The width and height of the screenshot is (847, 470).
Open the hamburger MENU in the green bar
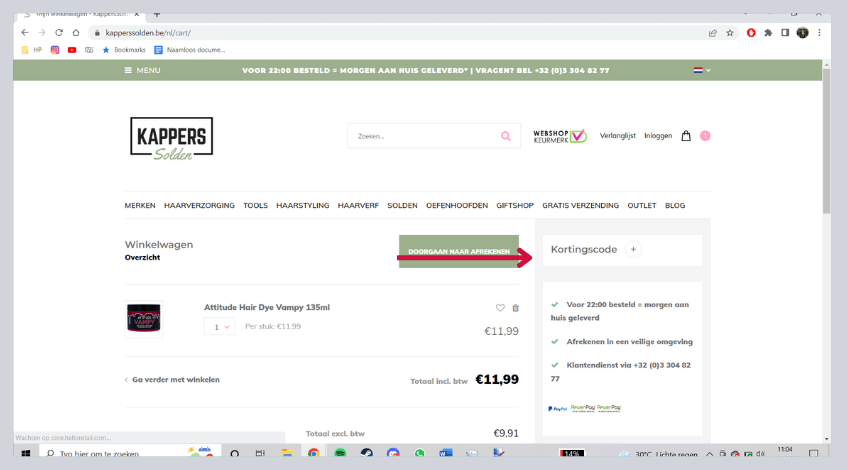(x=142, y=71)
